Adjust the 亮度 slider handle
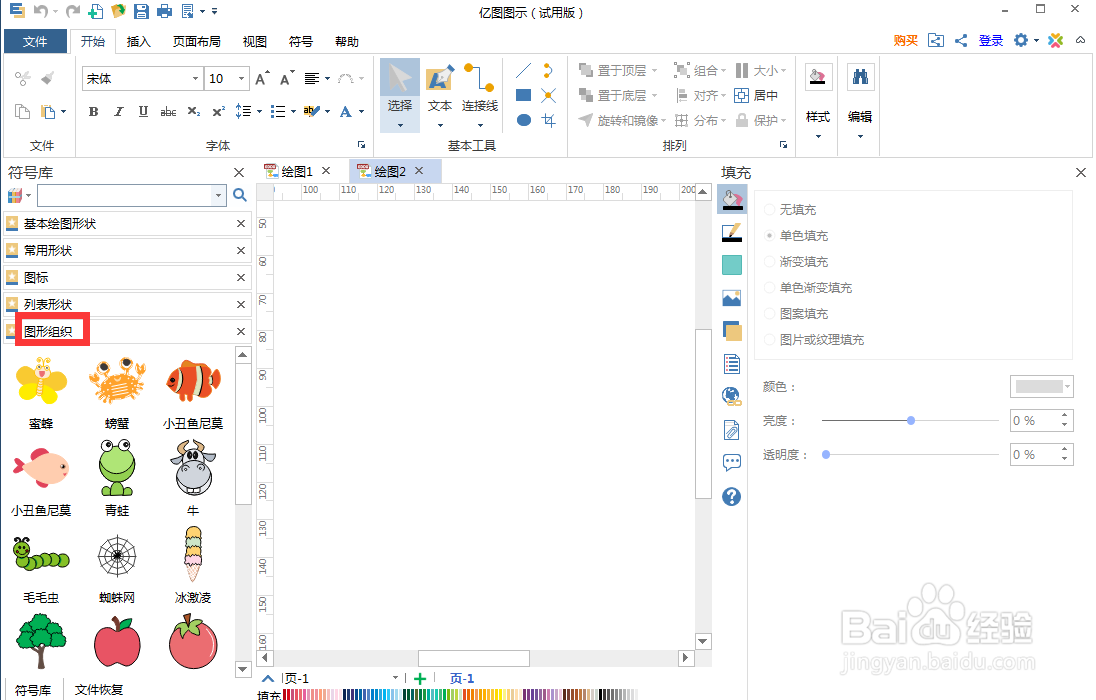Image resolution: width=1096 pixels, height=700 pixels. point(911,420)
